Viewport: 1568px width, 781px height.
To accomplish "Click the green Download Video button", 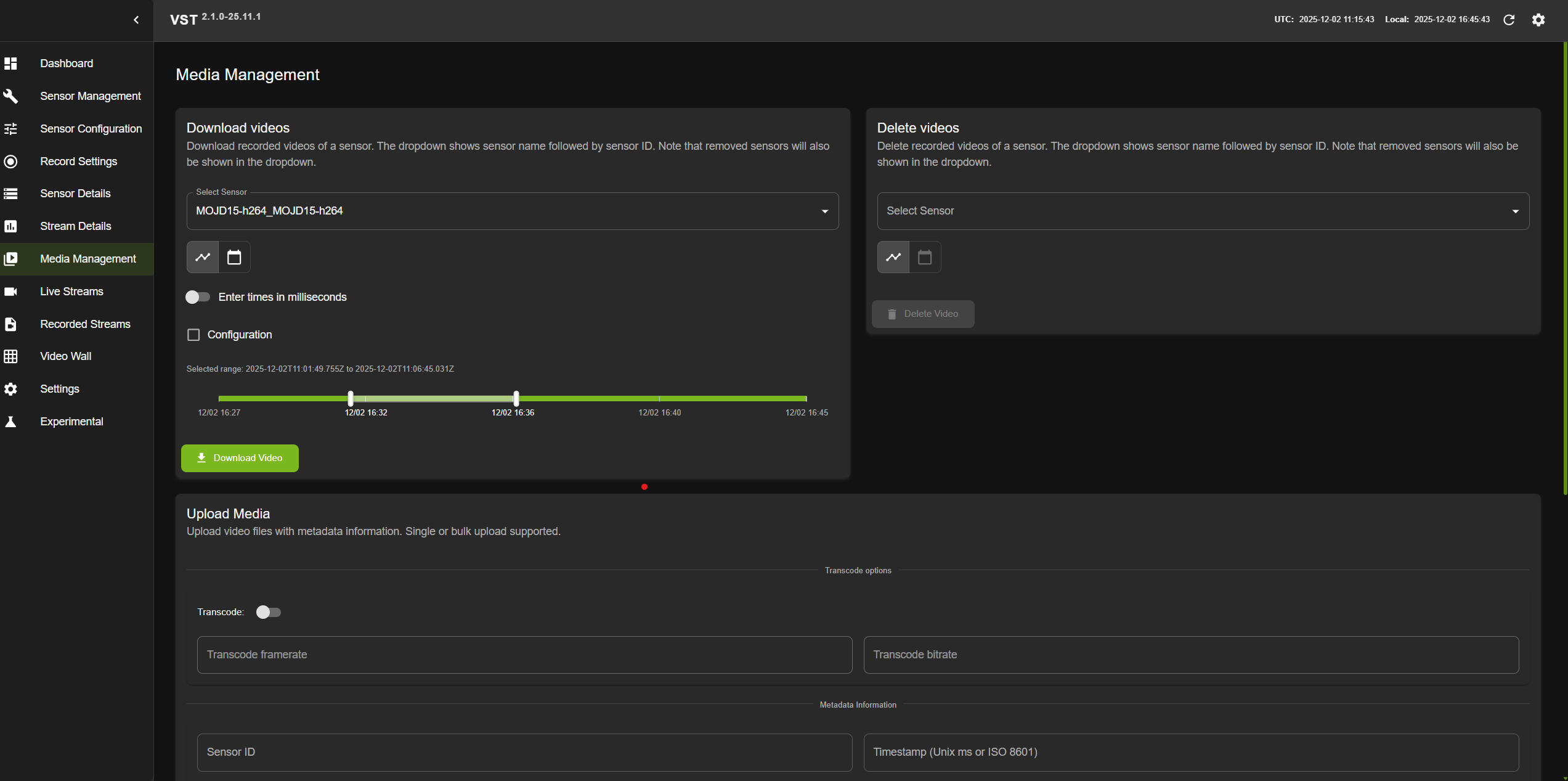I will point(240,458).
